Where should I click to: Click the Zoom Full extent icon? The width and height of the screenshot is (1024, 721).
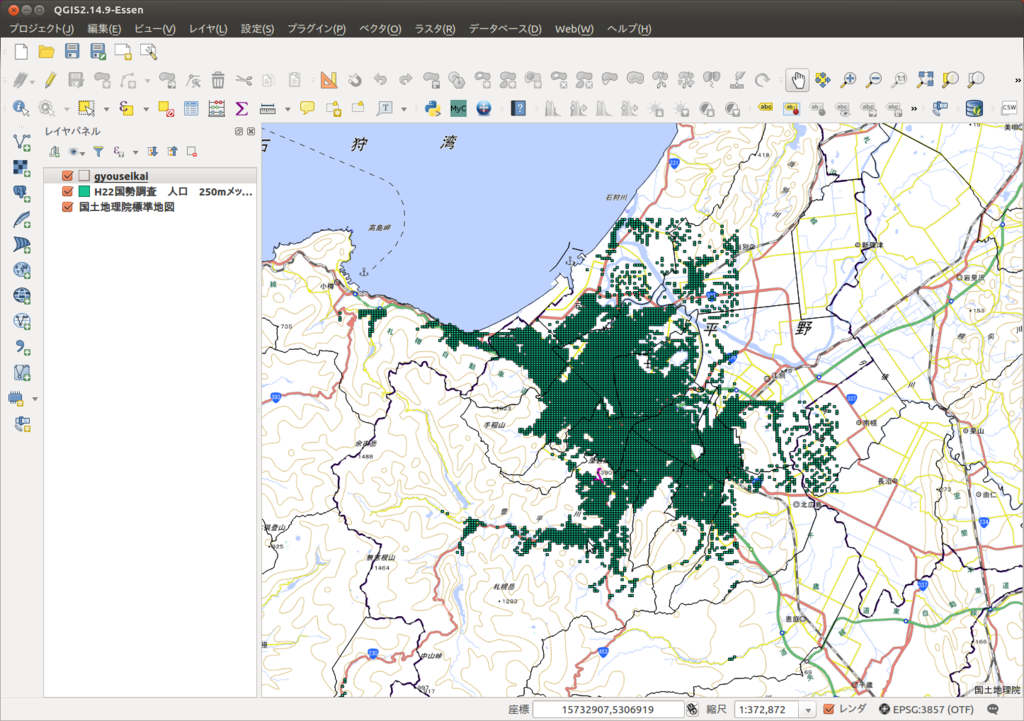coord(925,80)
